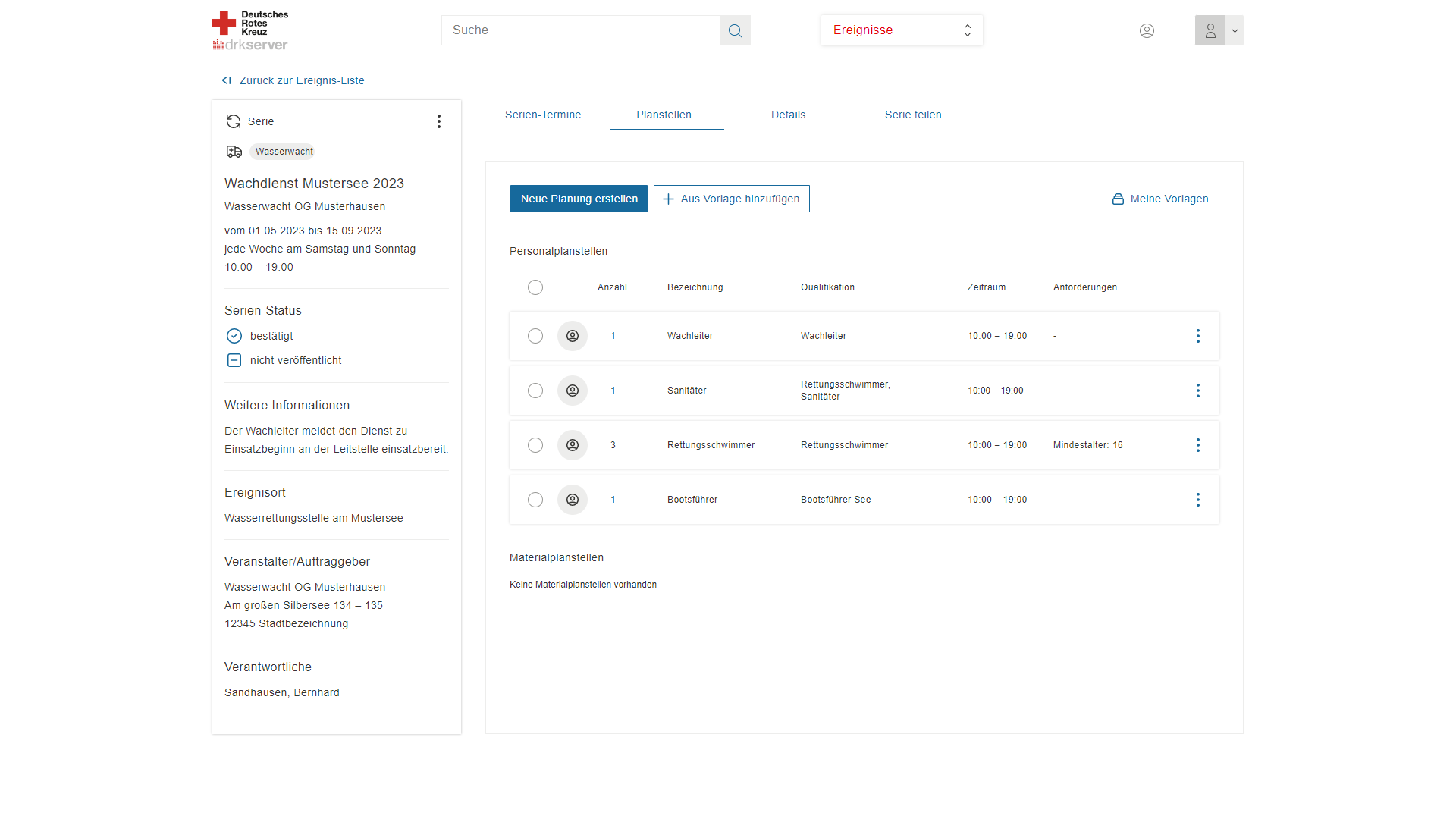This screenshot has width=1456, height=819.
Task: Click the person icon in Bootsführer row
Action: click(x=573, y=500)
